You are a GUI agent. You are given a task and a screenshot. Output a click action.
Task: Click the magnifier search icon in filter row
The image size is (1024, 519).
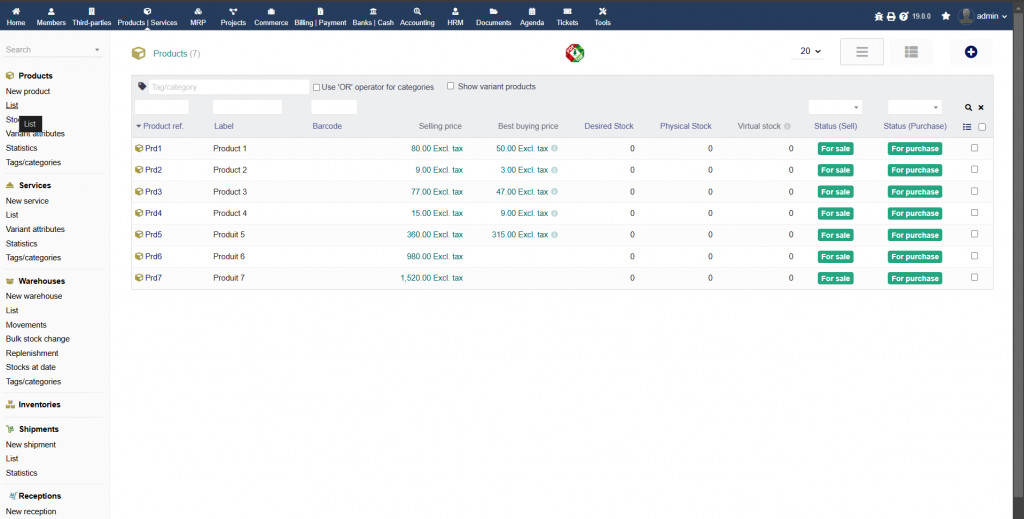(968, 107)
